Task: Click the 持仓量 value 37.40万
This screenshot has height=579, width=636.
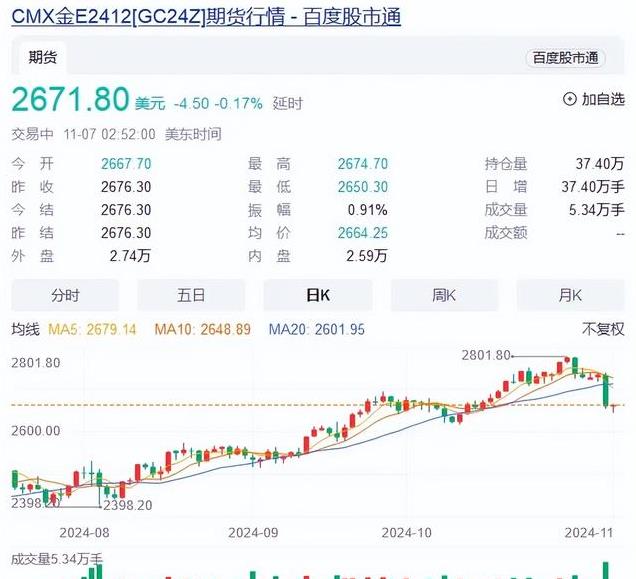Action: click(600, 164)
